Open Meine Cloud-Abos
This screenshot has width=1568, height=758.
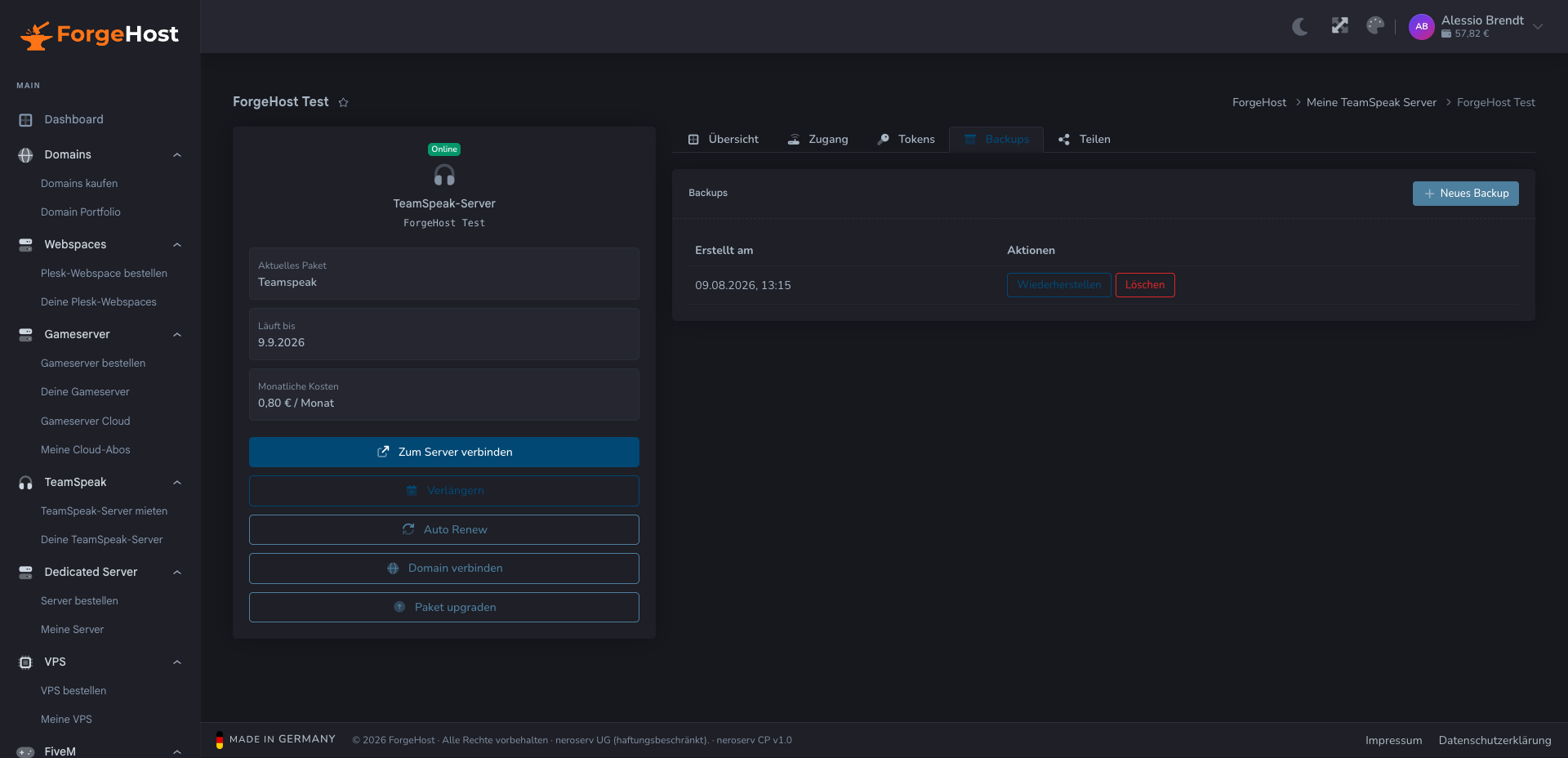tap(86, 450)
